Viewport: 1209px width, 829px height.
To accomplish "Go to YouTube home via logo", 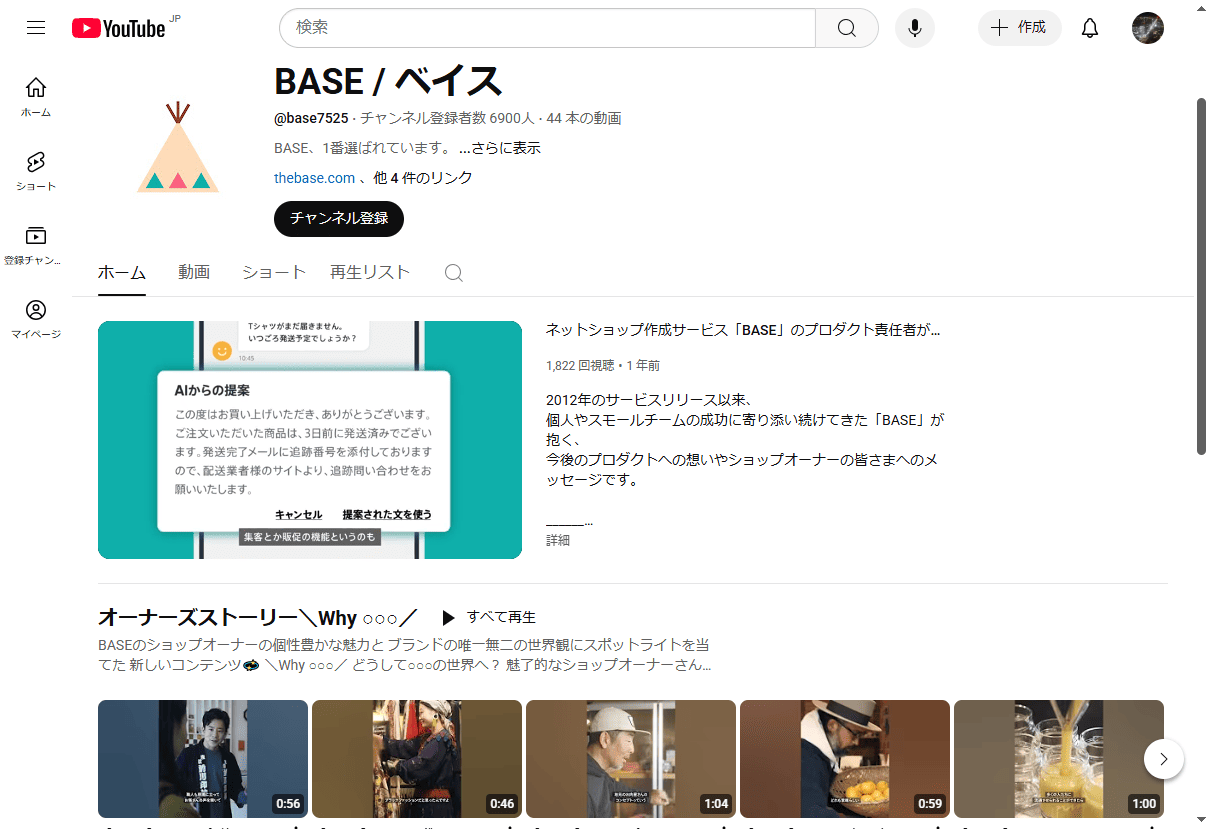I will pos(119,28).
